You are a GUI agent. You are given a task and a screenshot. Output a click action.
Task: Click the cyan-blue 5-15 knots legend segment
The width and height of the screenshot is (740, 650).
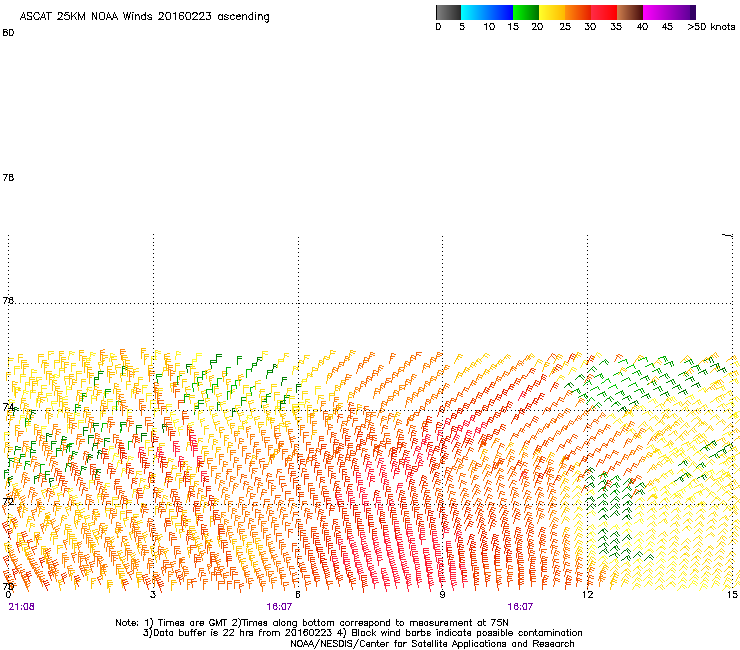point(487,12)
